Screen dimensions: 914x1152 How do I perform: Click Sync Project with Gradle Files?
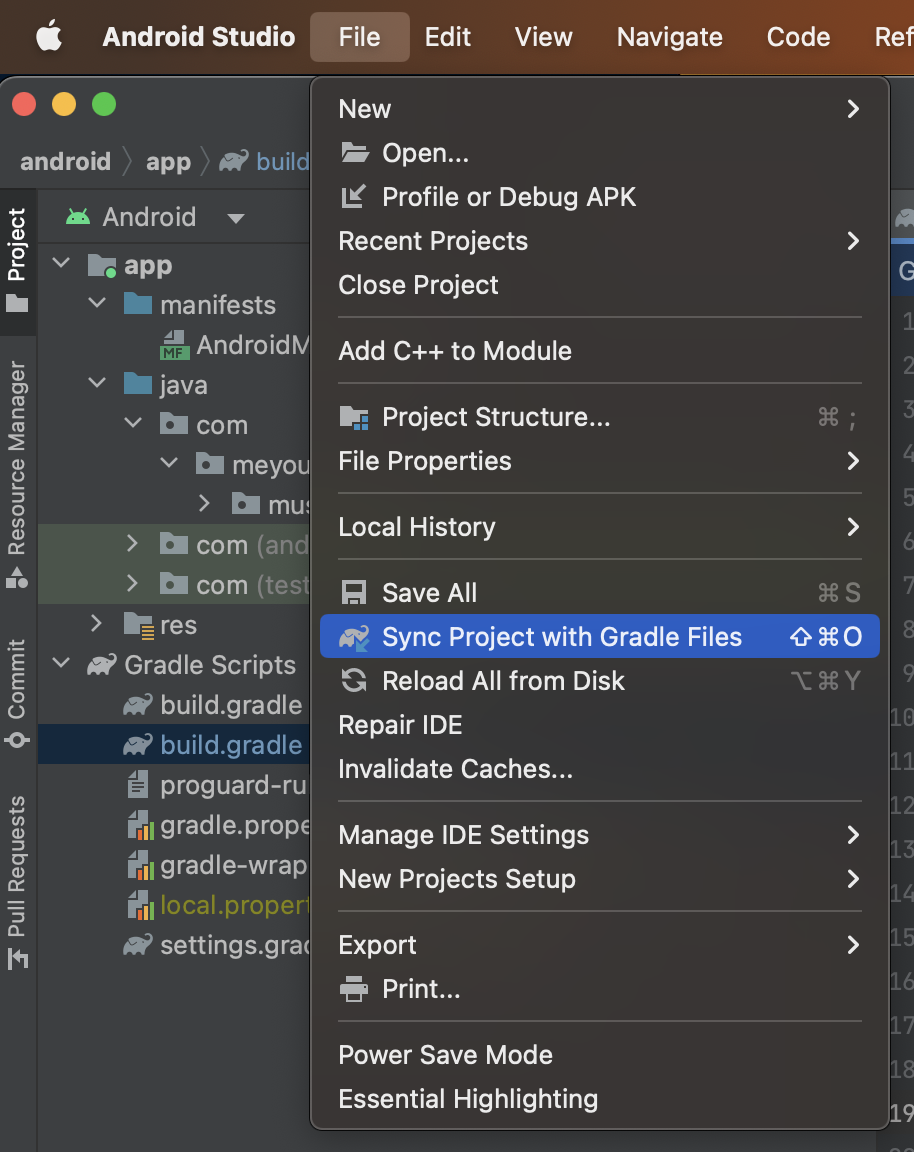tap(562, 637)
